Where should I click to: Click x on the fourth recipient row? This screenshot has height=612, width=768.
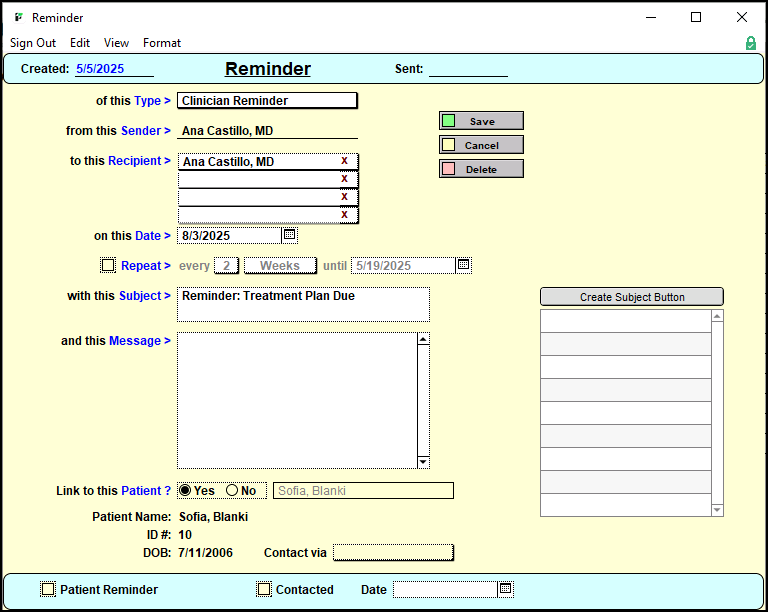(x=344, y=215)
